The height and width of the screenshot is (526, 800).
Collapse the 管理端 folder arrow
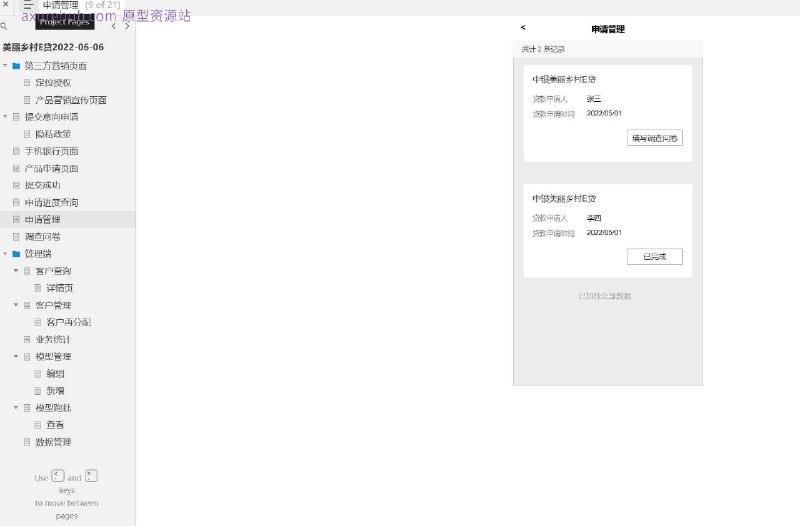5,254
